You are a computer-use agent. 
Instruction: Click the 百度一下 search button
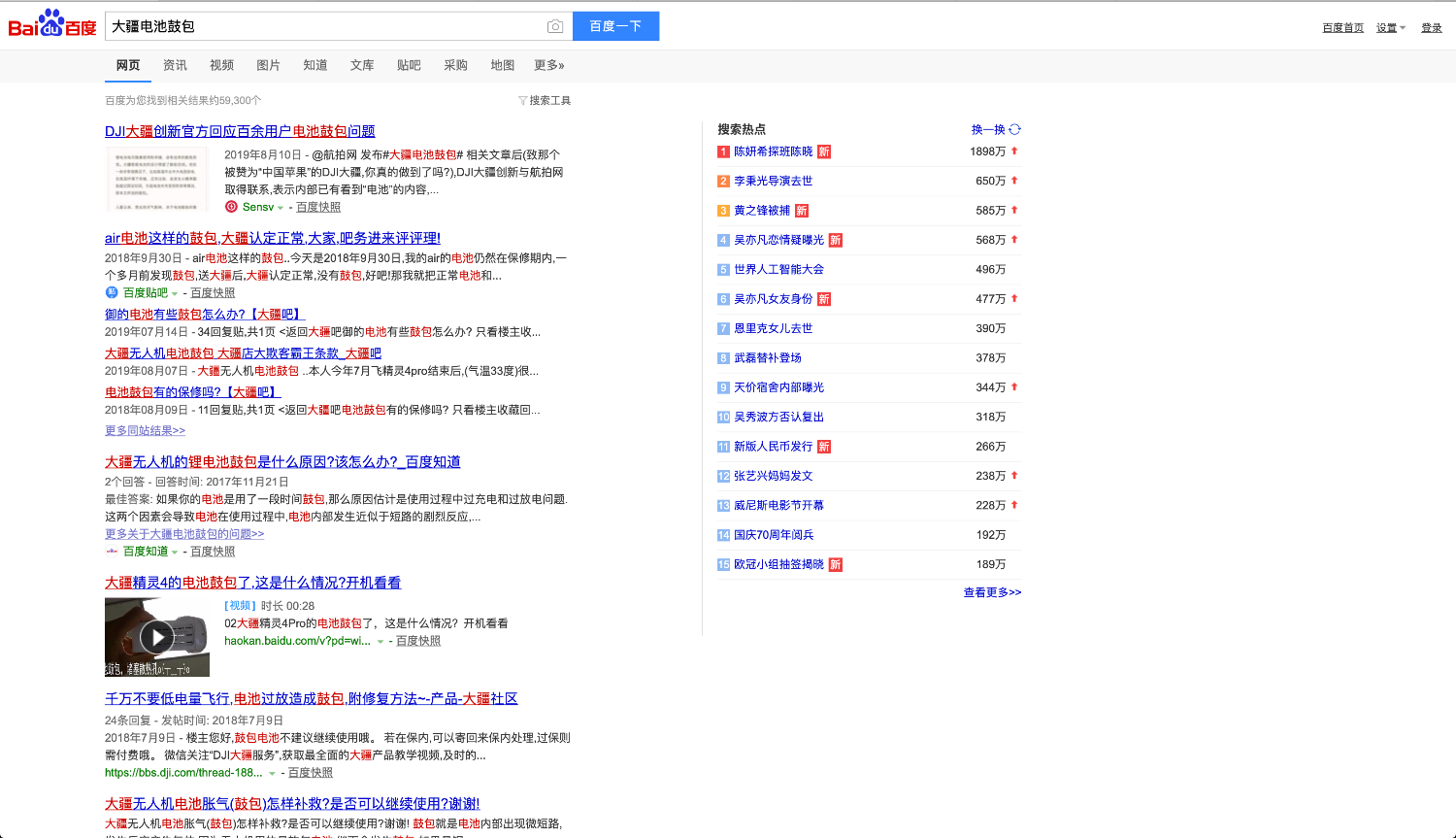coord(616,26)
